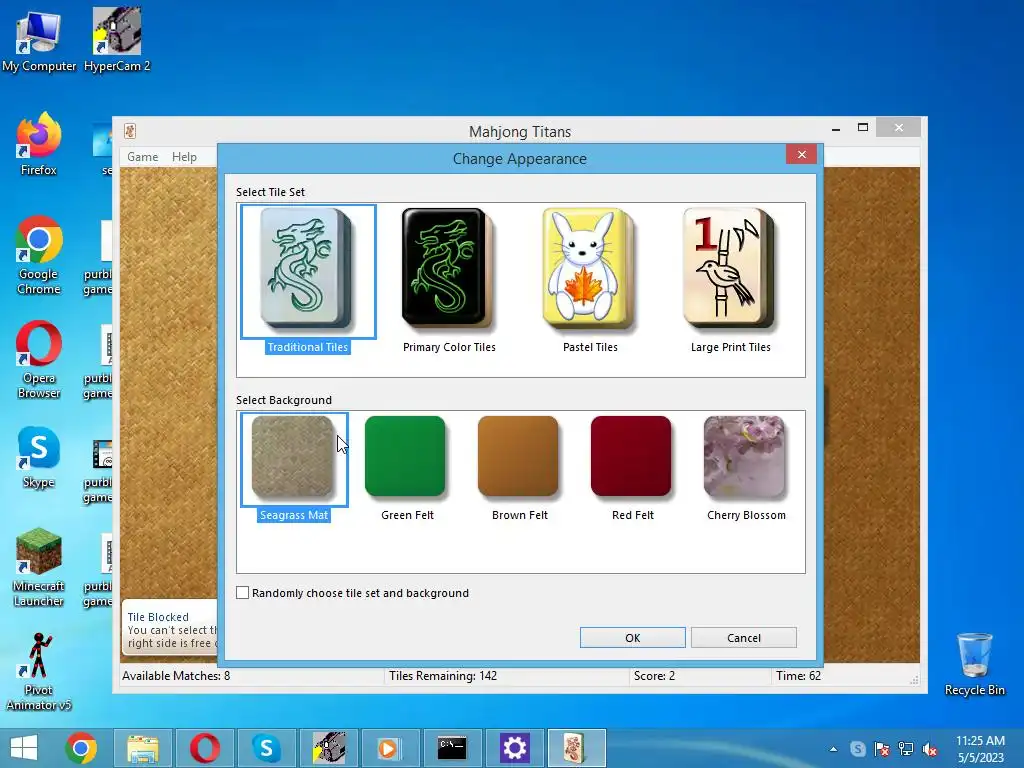Select the Skype desktop shortcut

pyautogui.click(x=39, y=457)
